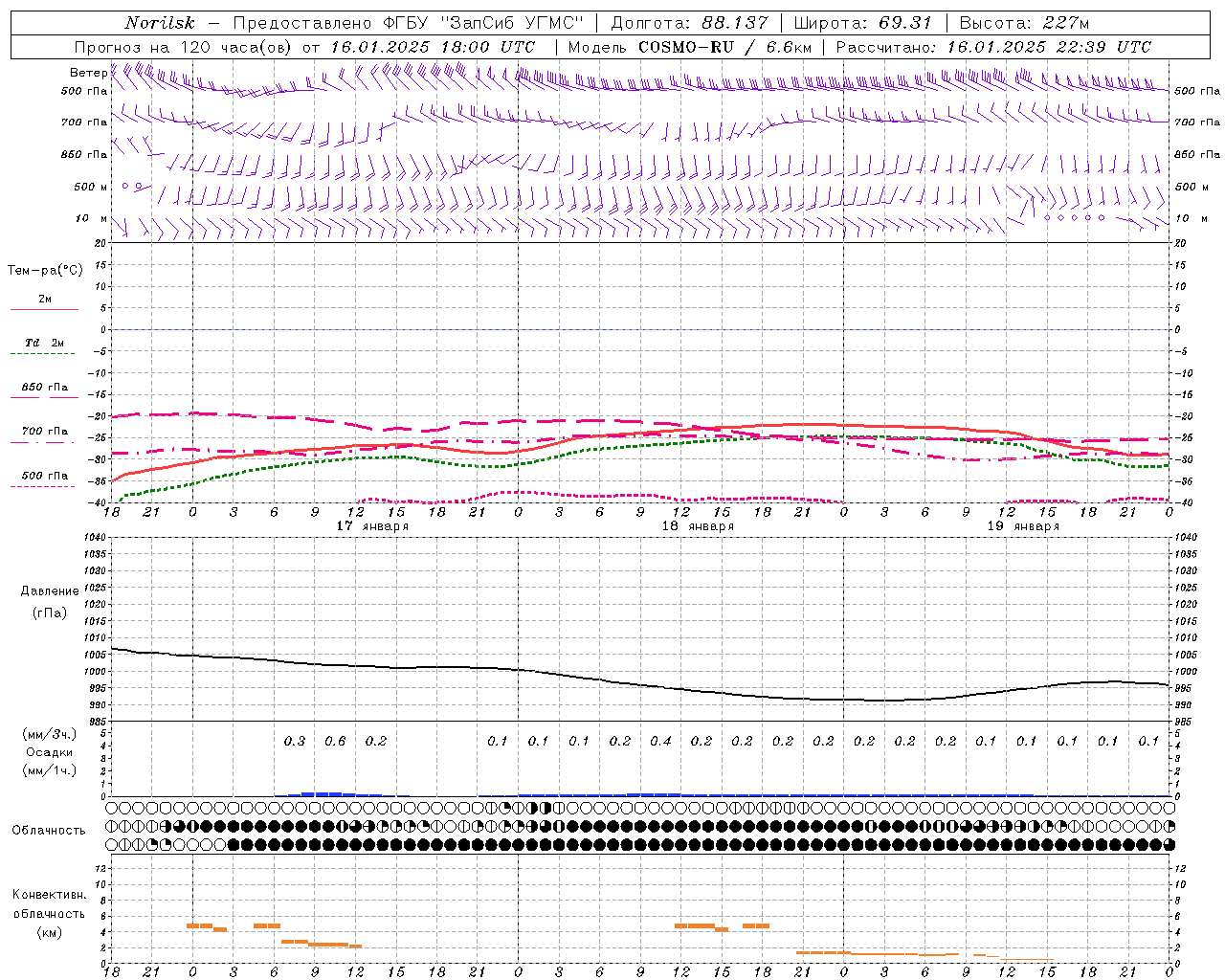
Task: Click the 18 января date label
Action: click(x=698, y=526)
